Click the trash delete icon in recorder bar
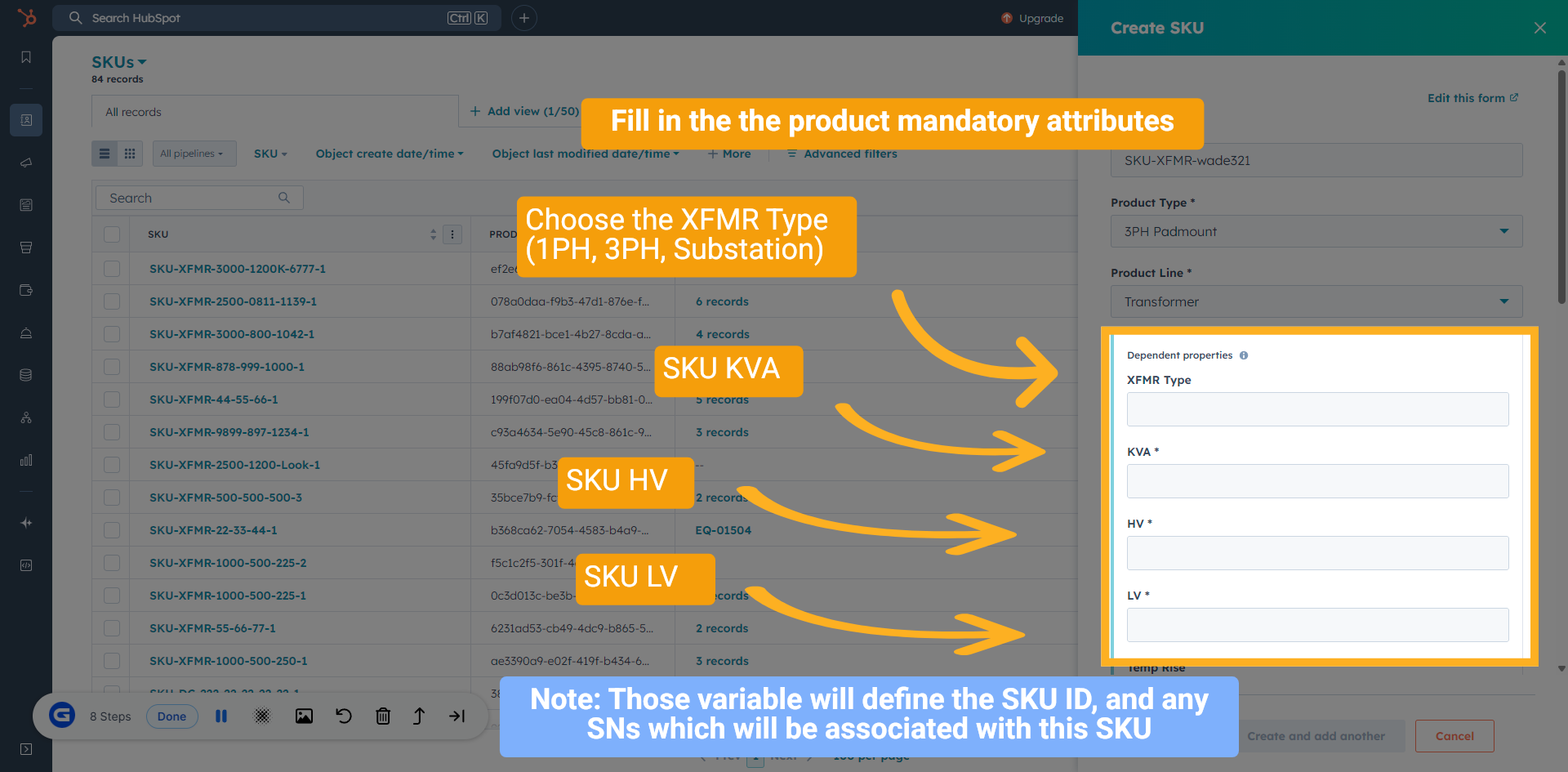The height and width of the screenshot is (772, 1568). tap(383, 716)
